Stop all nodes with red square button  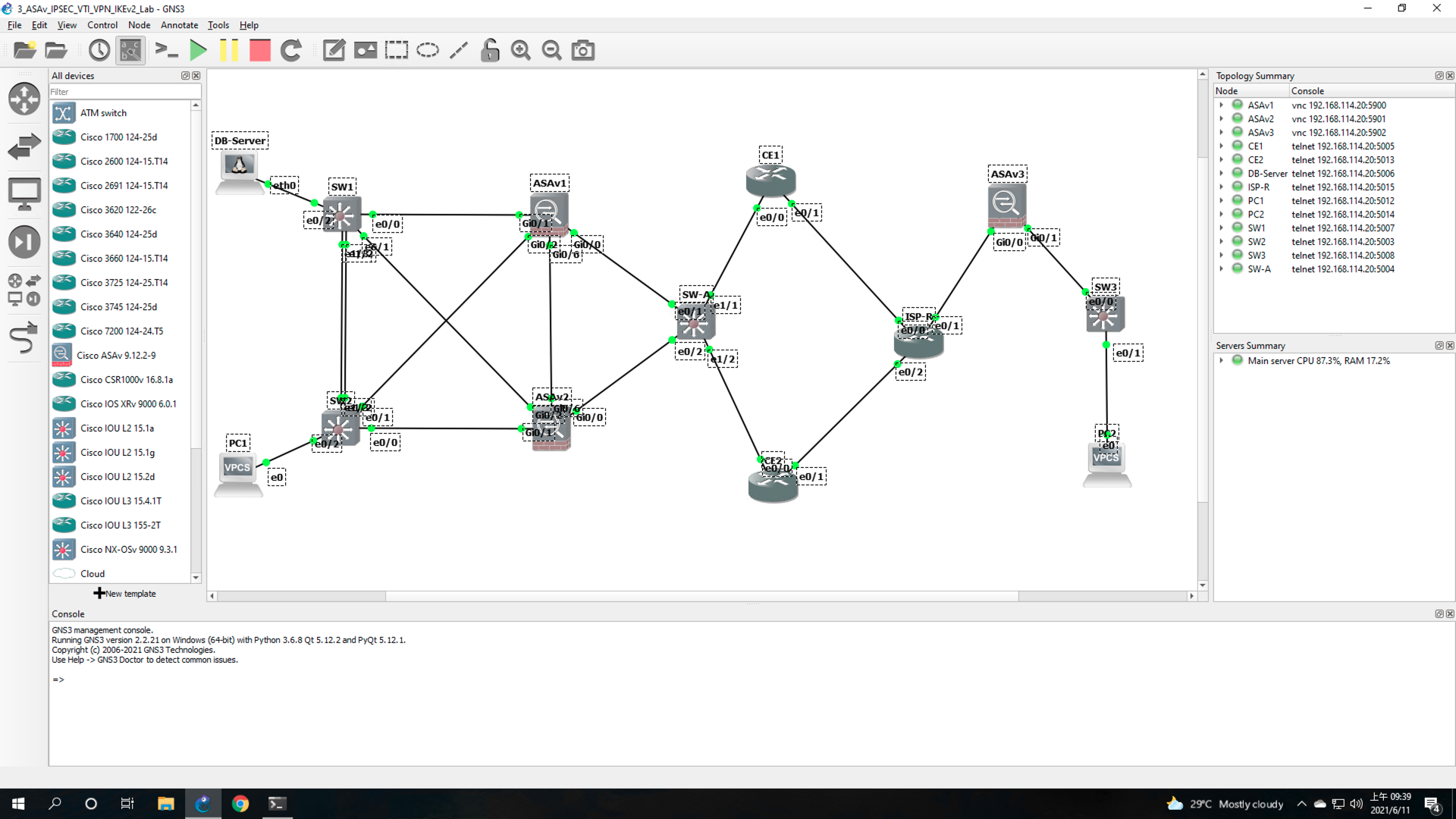(260, 50)
